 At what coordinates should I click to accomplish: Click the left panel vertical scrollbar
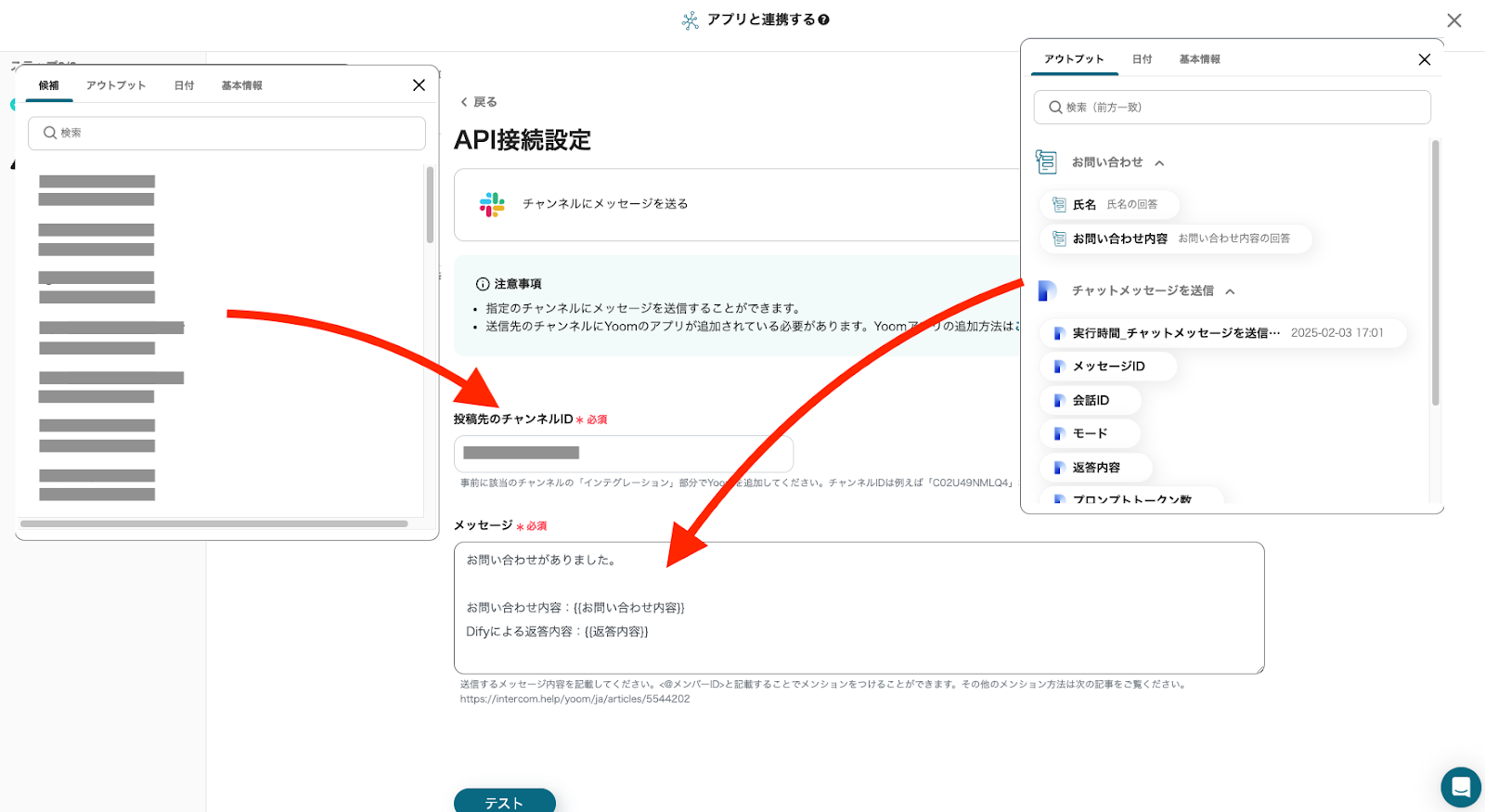tap(430, 204)
